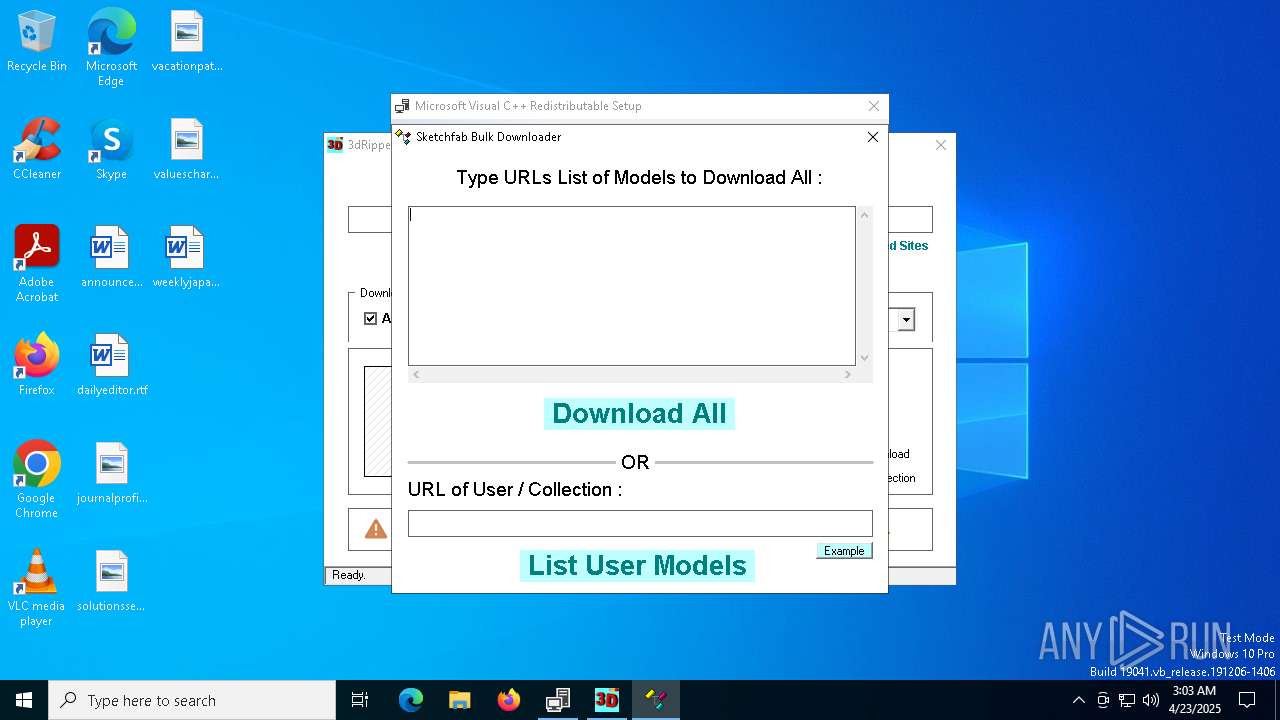Open the CCleaner desktop shortcut
This screenshot has width=1280, height=720.
pos(37,150)
